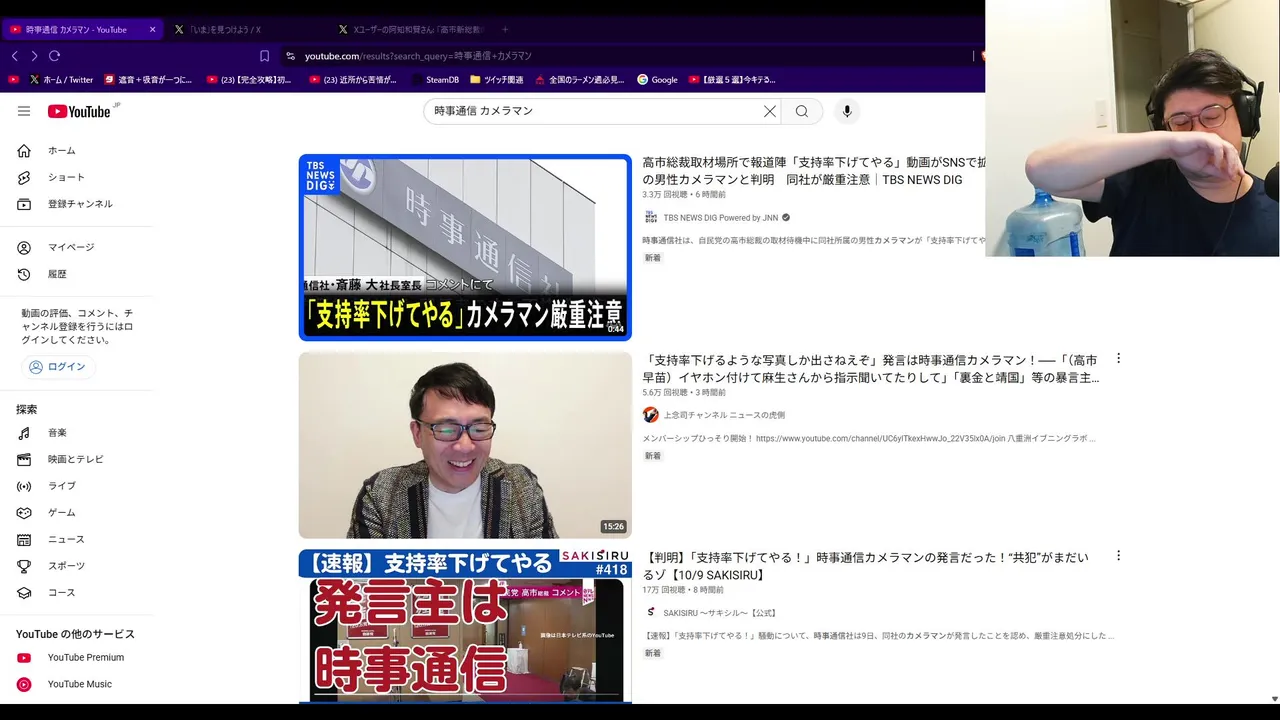Switch to the Xユーザーの阿知和賢さん tab

[411, 30]
